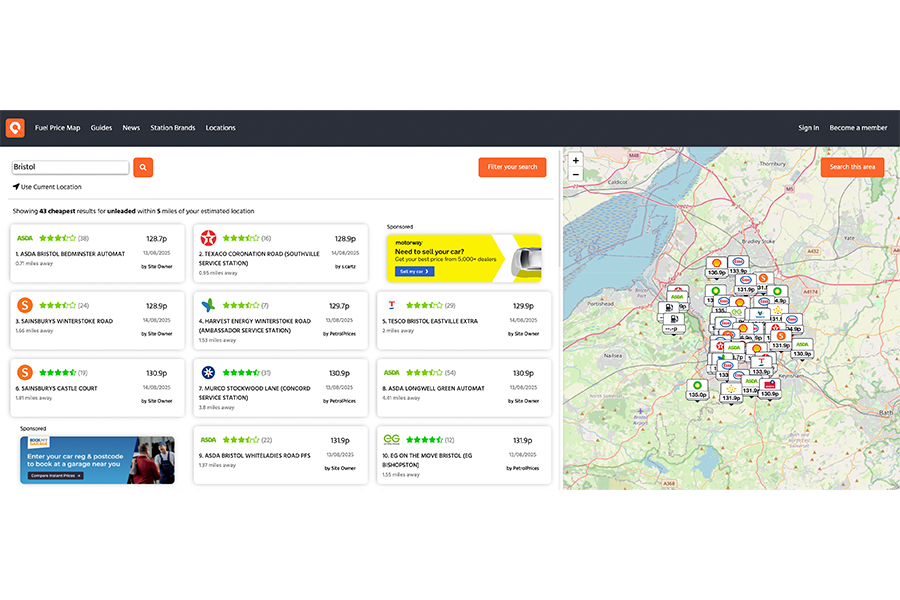Click the 129.9p price on the Tesco Eastville card
The height and width of the screenshot is (600, 900).
(x=523, y=305)
